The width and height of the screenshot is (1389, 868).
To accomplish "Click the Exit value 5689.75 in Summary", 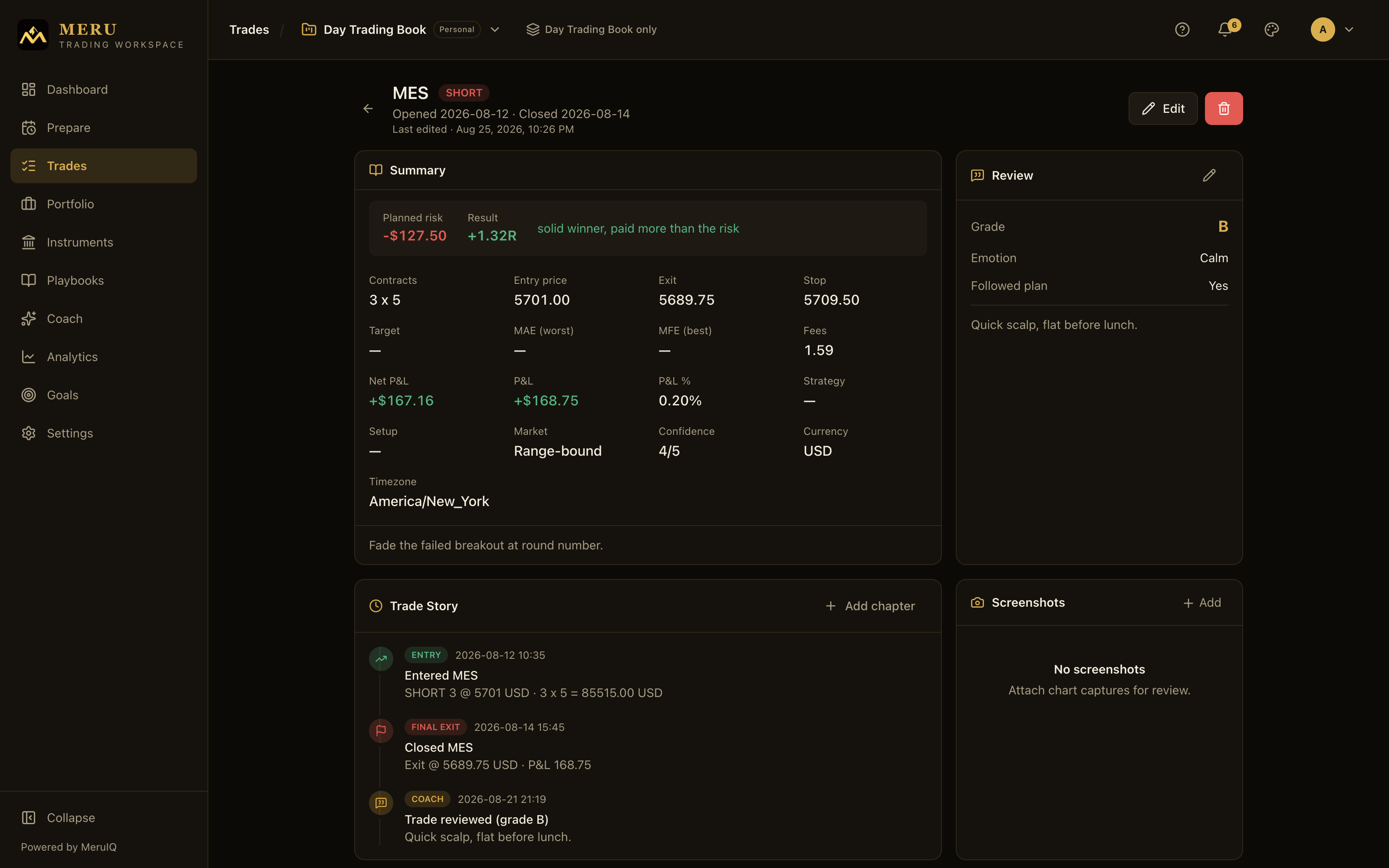I will point(686,300).
